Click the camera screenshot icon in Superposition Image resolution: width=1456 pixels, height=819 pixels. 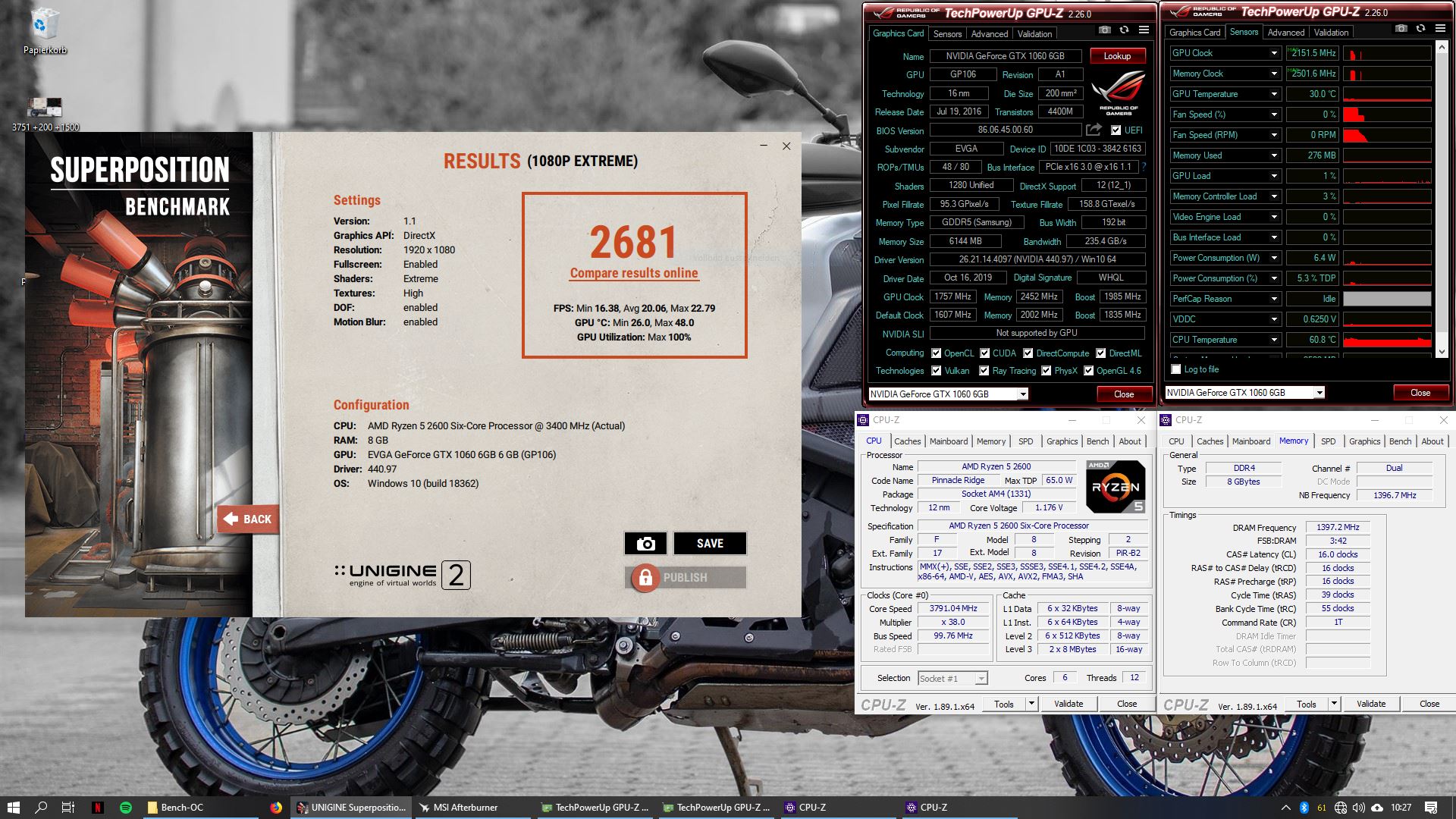tap(645, 543)
